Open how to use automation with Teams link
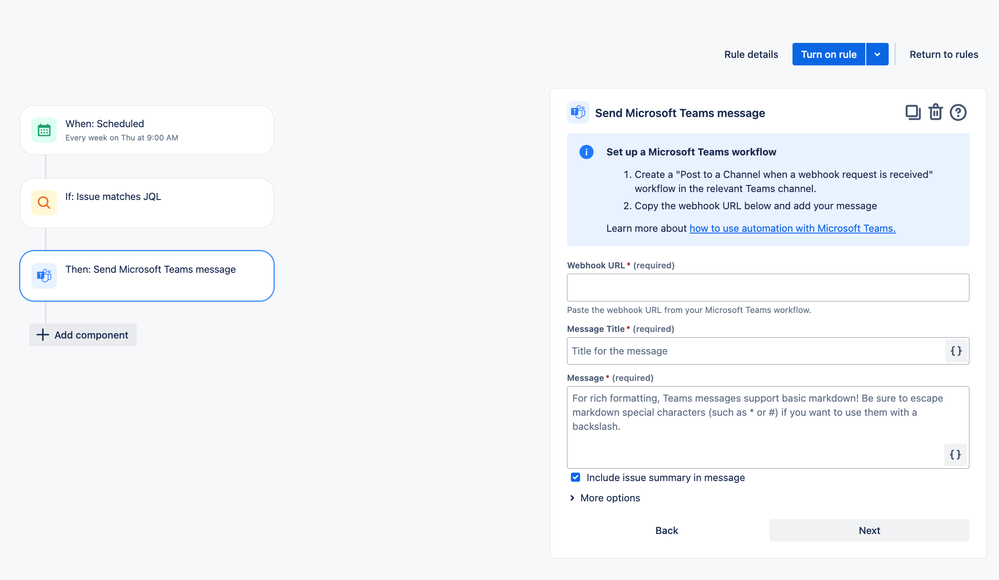 [793, 228]
